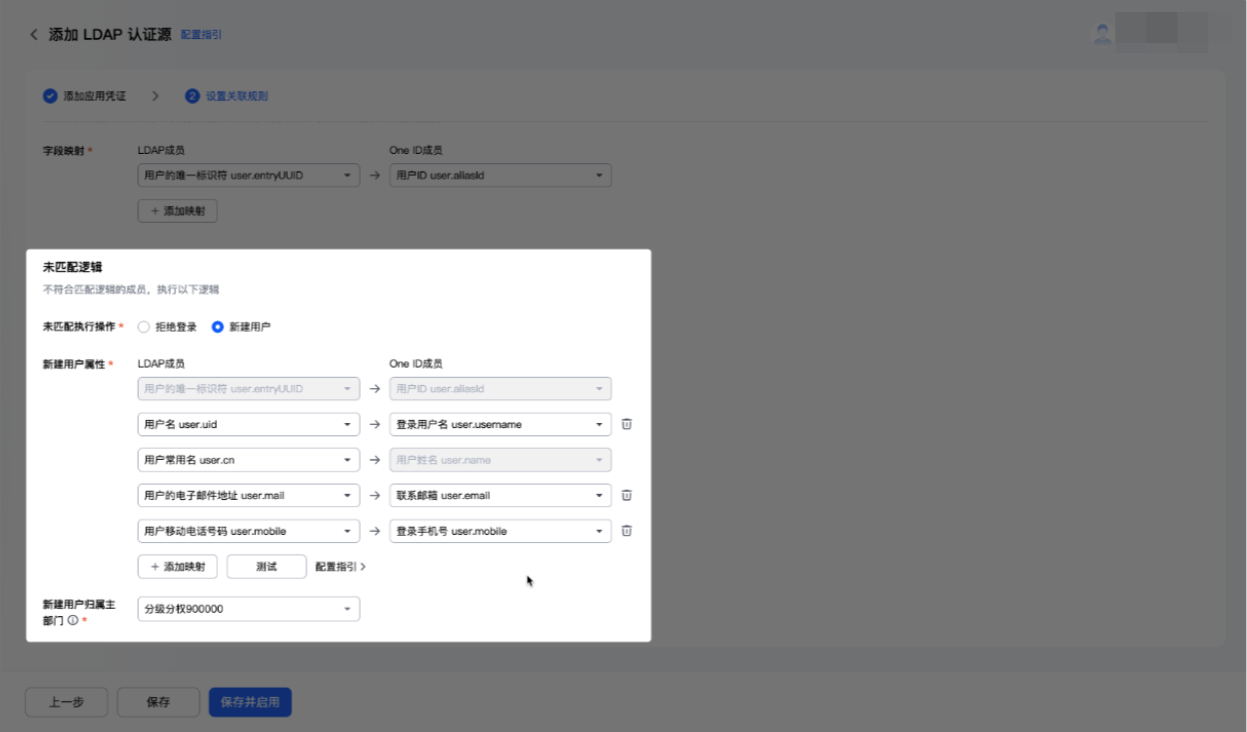Expand the 登录手机号 user.mobile dropdown
Image resolution: width=1247 pixels, height=732 pixels.
click(x=500, y=531)
